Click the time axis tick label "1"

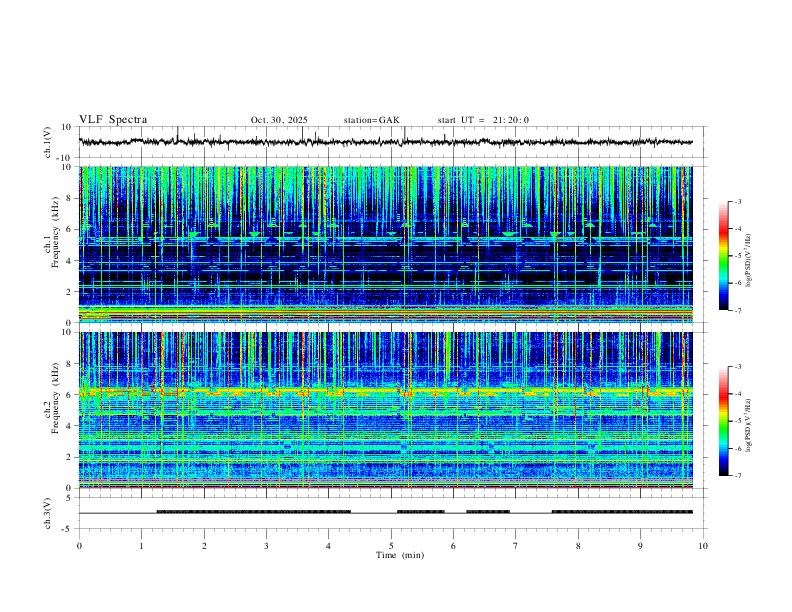coord(141,546)
